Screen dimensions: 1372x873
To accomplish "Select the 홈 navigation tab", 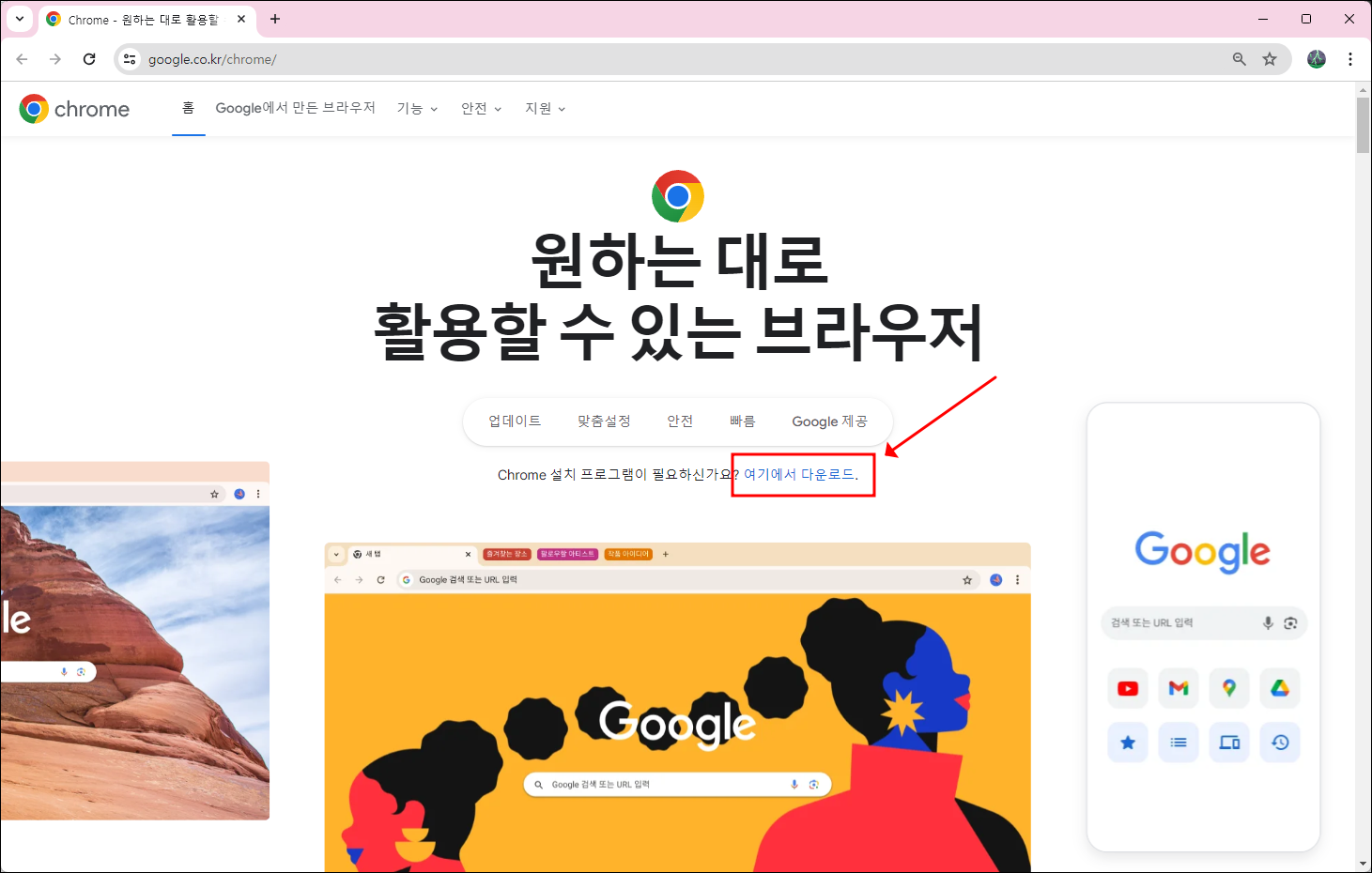I will pyautogui.click(x=188, y=108).
